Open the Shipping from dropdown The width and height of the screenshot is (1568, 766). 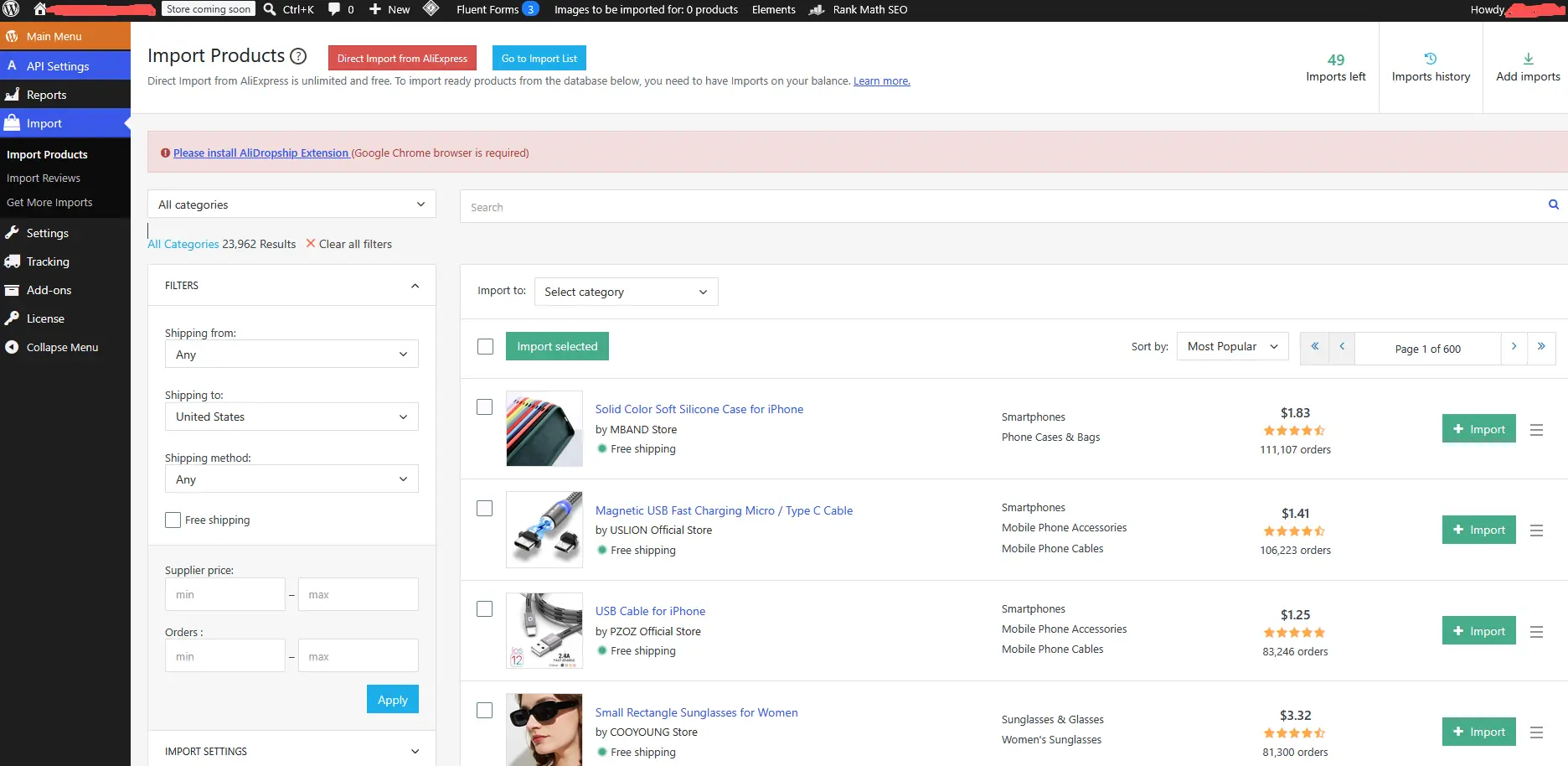(x=291, y=355)
